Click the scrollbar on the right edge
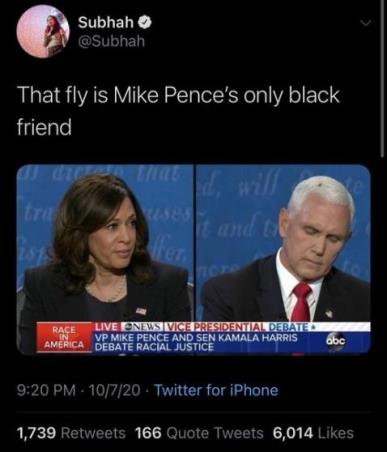This screenshot has height=452, width=387. pos(382,78)
